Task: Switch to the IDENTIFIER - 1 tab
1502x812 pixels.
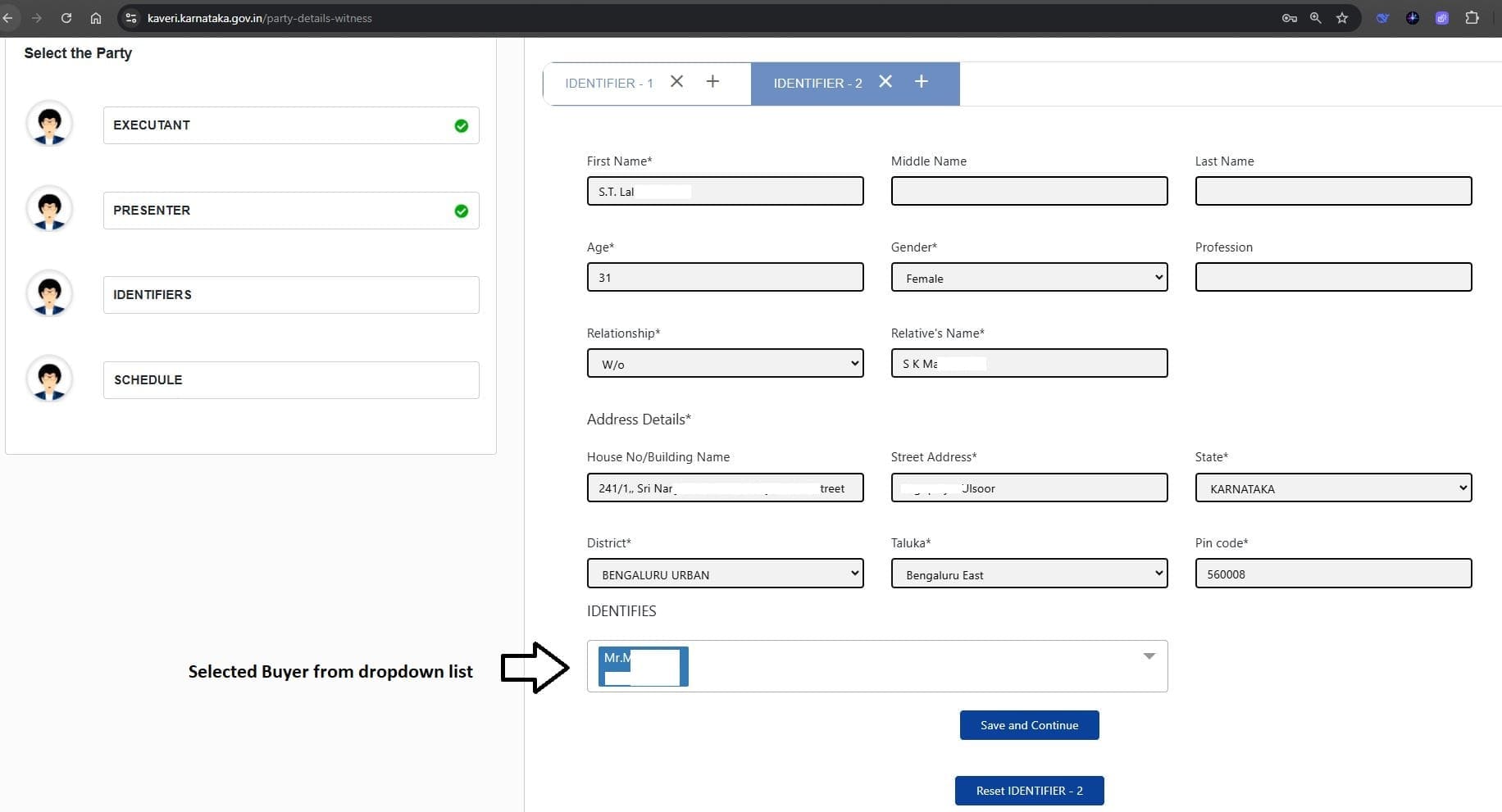Action: [x=609, y=84]
